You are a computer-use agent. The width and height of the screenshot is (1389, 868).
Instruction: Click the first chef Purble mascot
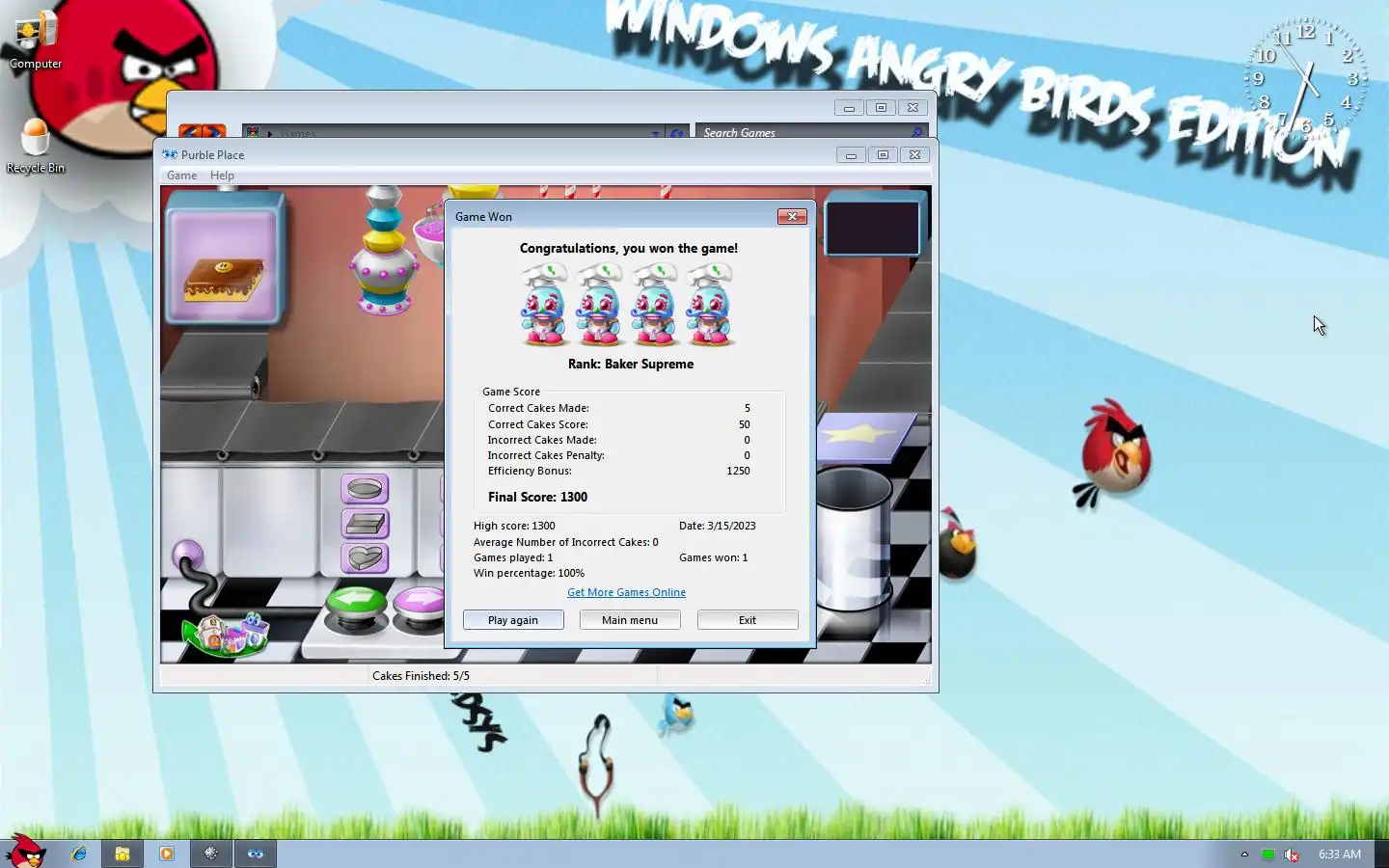point(544,305)
